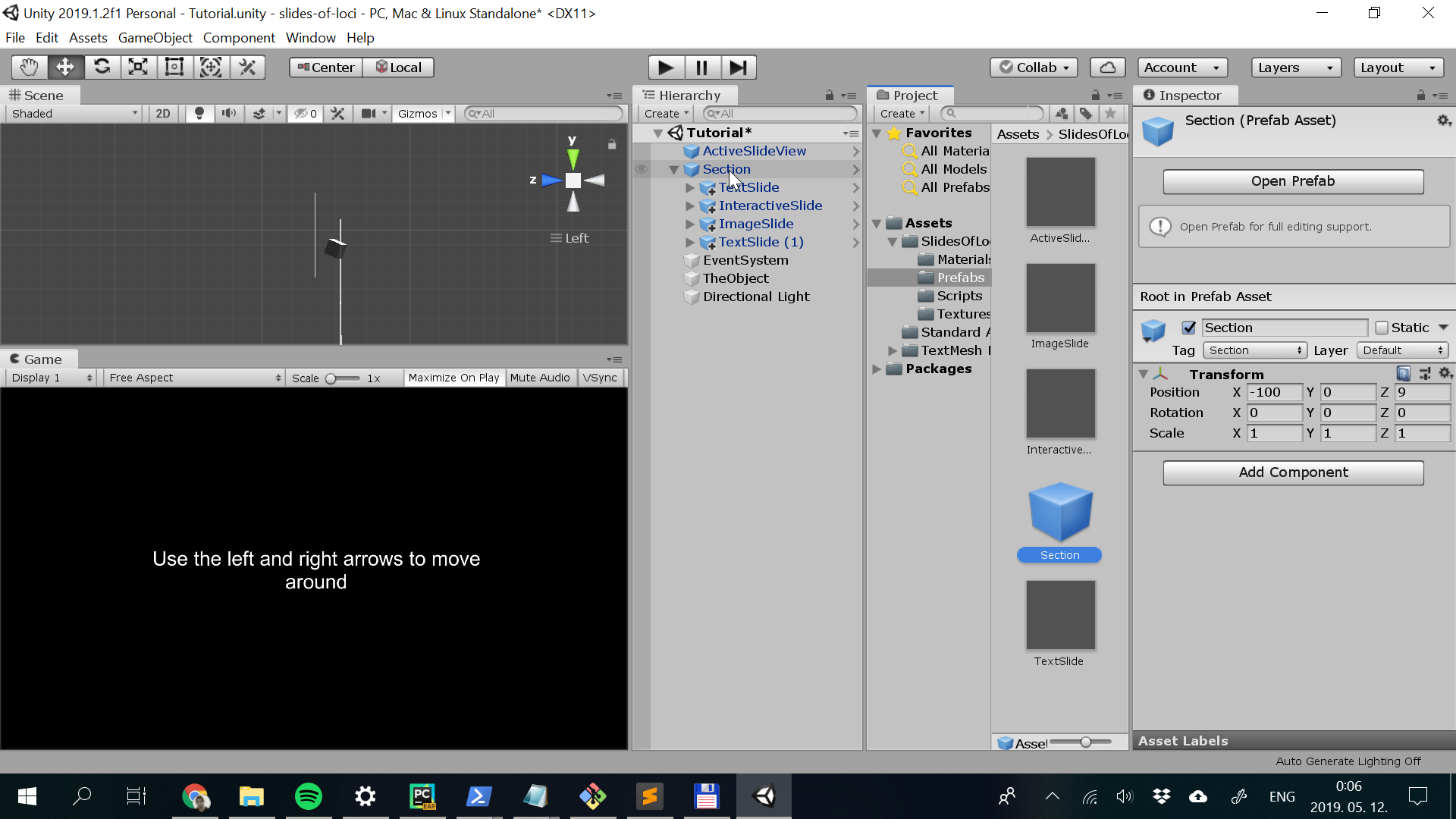Open the Component menu in menu bar
The width and height of the screenshot is (1456, 819).
click(237, 37)
